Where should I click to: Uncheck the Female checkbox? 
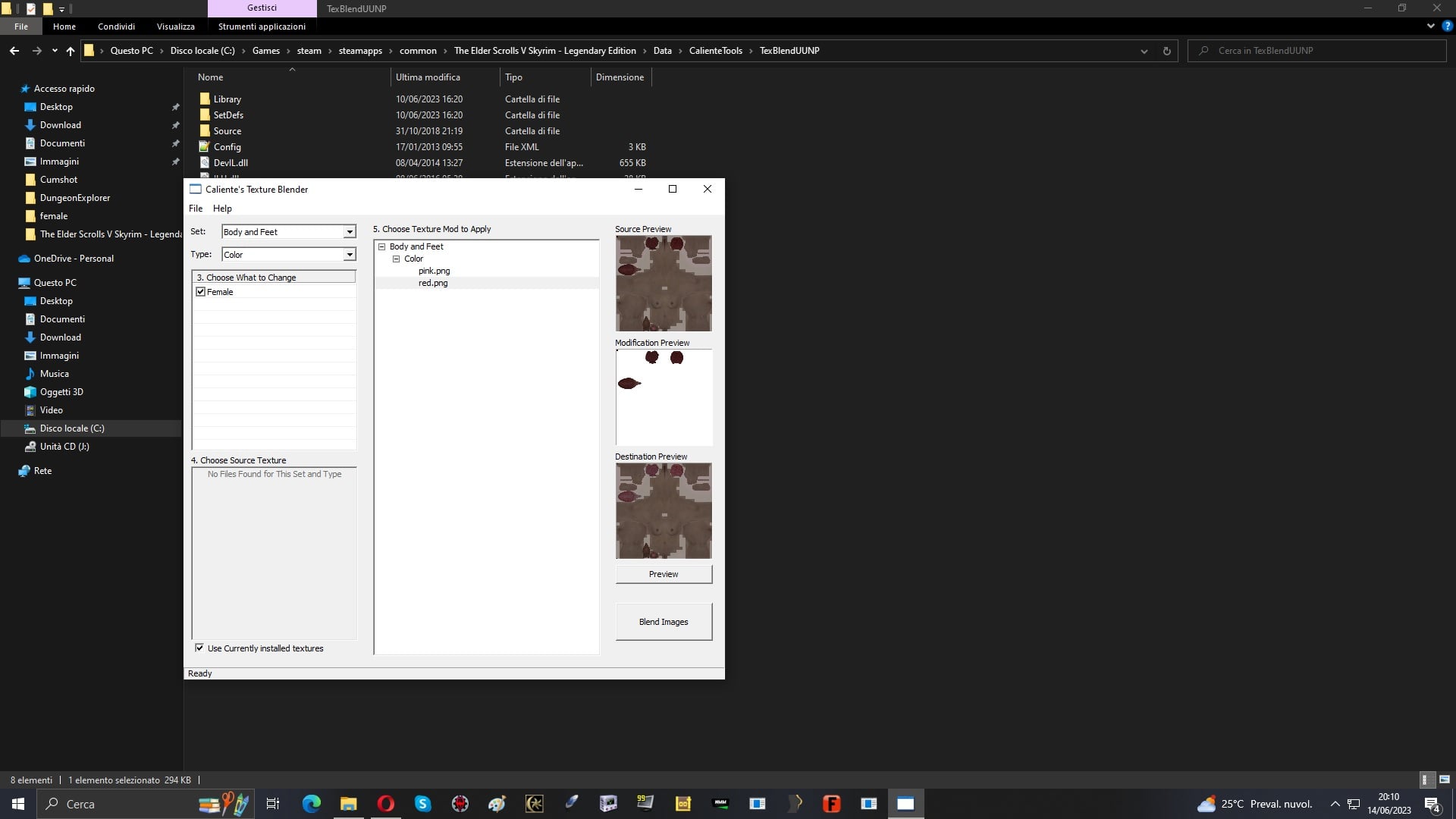[201, 292]
